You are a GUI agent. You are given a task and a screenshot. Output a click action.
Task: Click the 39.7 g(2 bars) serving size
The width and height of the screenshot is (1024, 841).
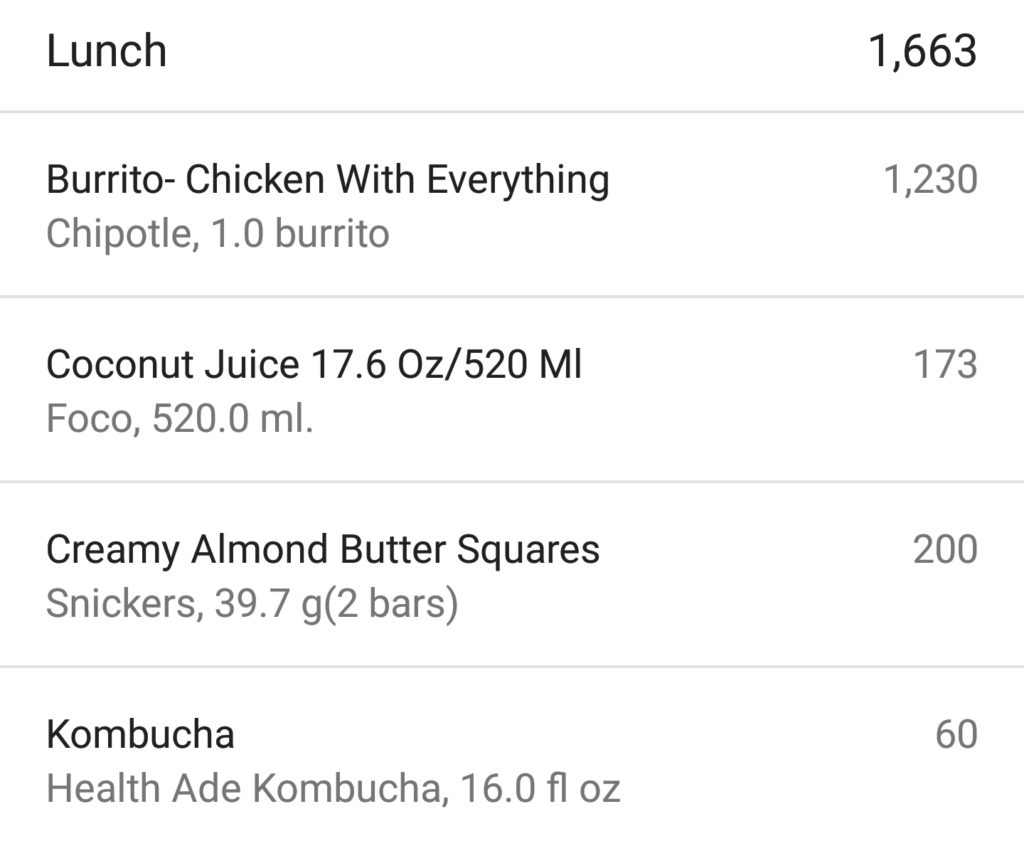336,604
